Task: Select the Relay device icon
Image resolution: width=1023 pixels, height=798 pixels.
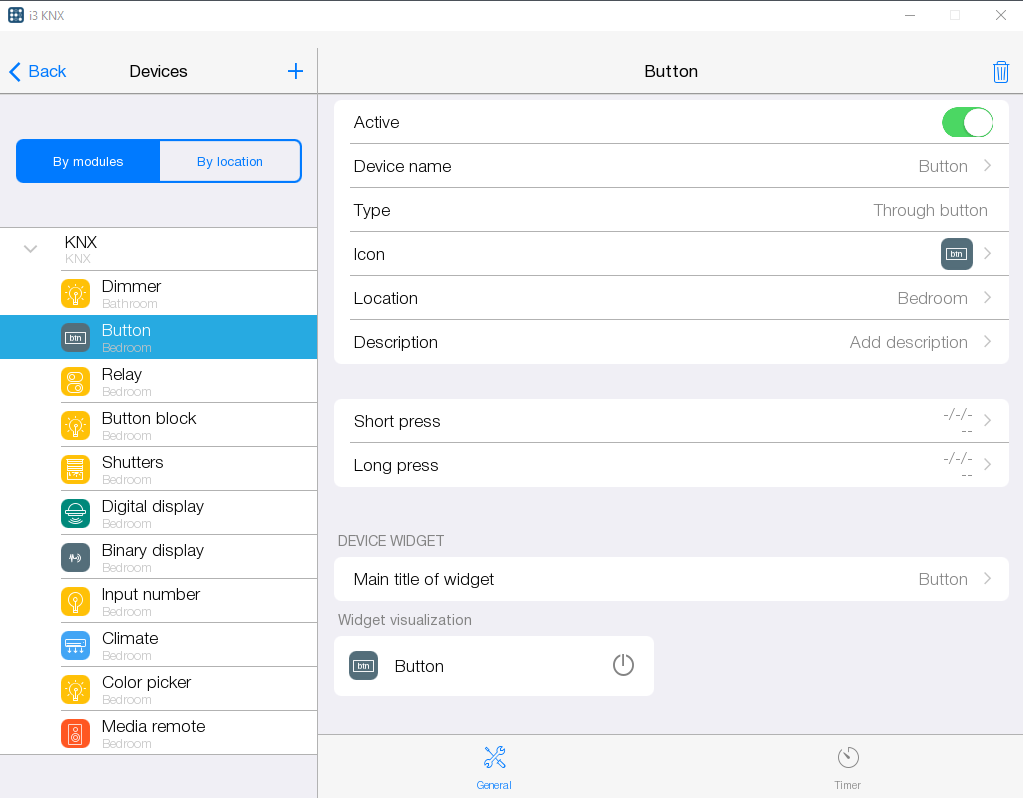Action: click(x=75, y=381)
